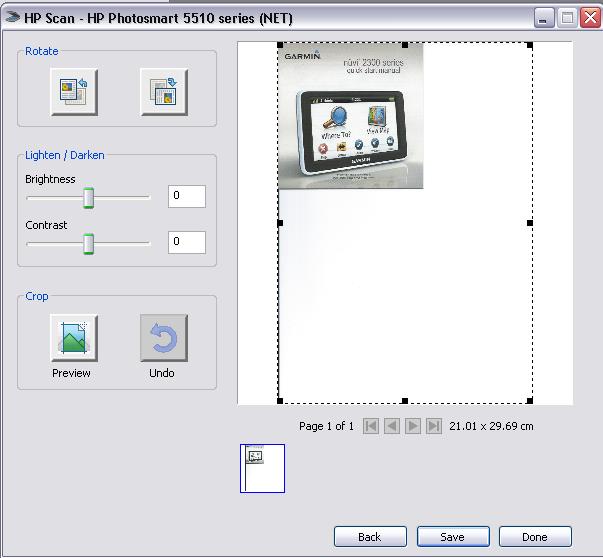The height and width of the screenshot is (558, 603).
Task: Click the Done button
Action: (x=535, y=537)
